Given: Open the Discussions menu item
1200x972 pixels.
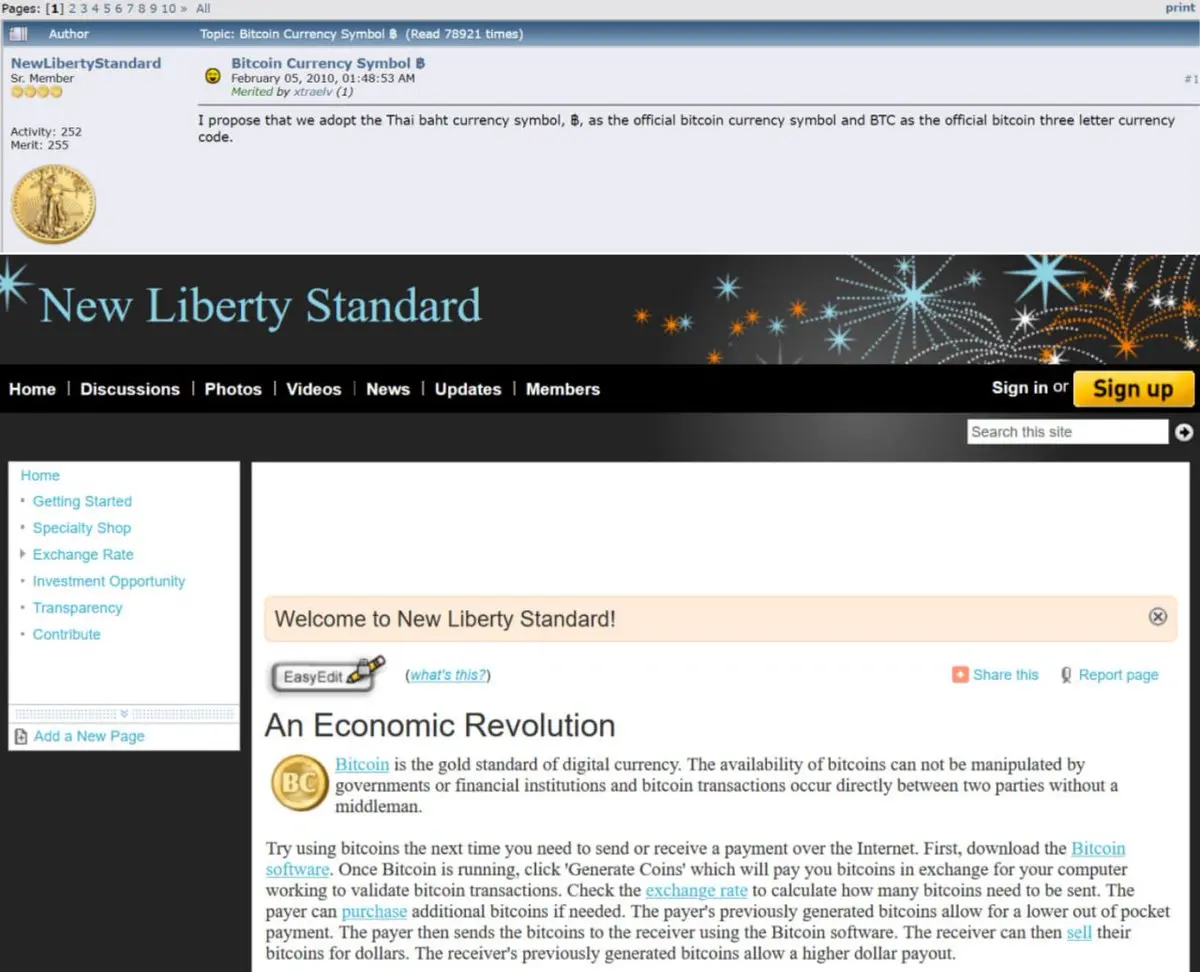Looking at the screenshot, I should pos(130,389).
